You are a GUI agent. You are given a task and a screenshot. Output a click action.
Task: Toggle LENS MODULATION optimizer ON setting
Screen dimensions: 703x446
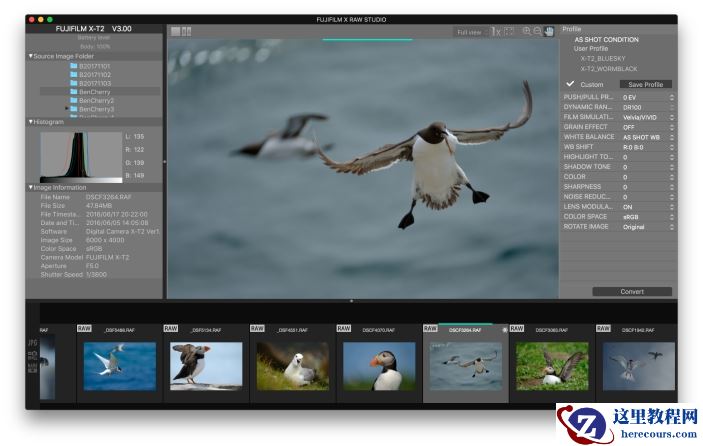coord(647,207)
